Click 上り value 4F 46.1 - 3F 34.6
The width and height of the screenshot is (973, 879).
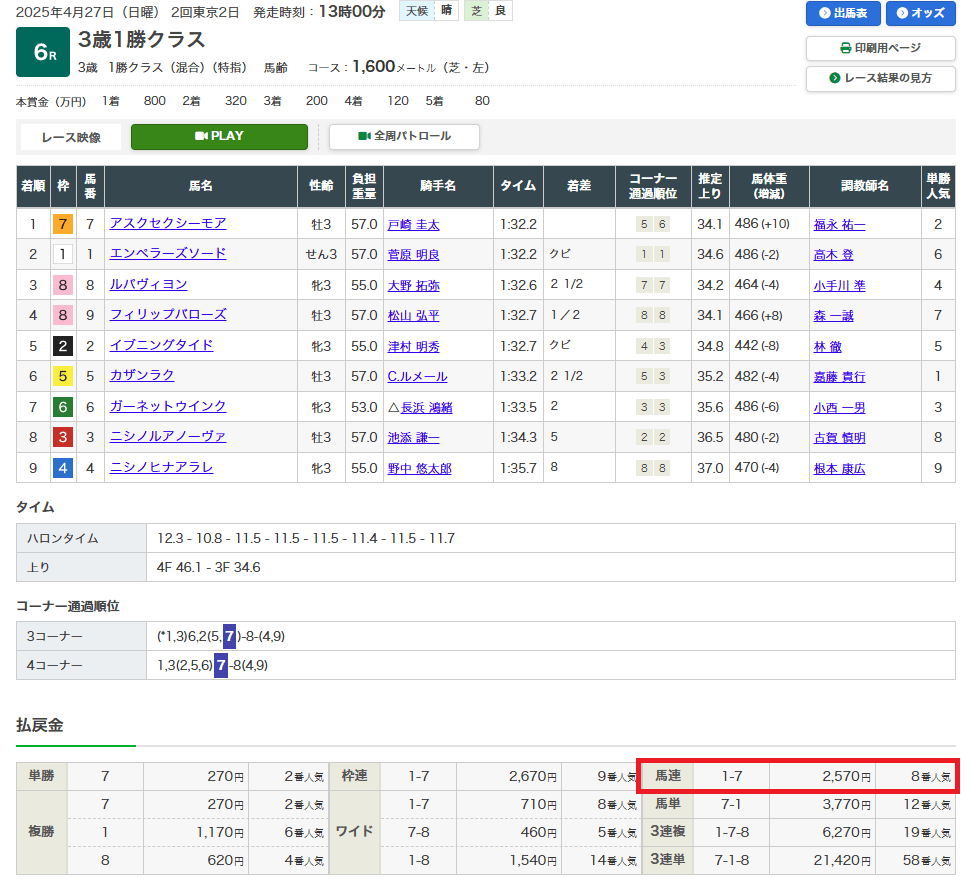point(208,568)
